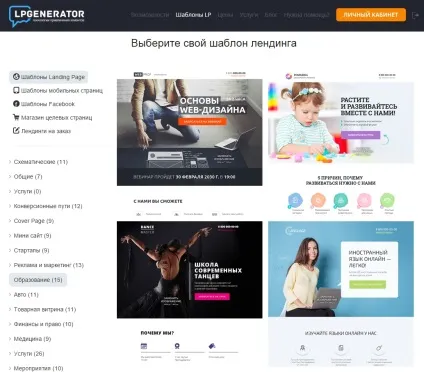Expand the Услуги (0) category
The height and width of the screenshot is (372, 424).
coord(27,191)
